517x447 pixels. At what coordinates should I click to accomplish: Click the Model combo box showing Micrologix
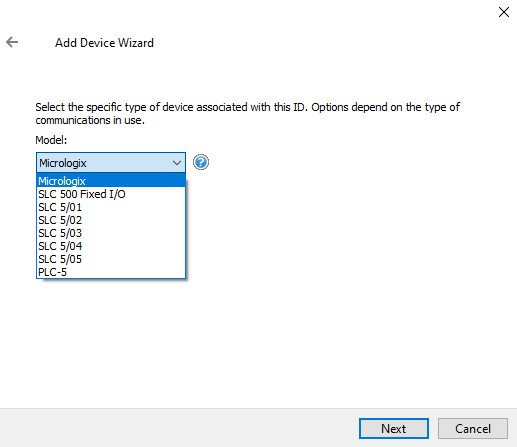coord(111,163)
